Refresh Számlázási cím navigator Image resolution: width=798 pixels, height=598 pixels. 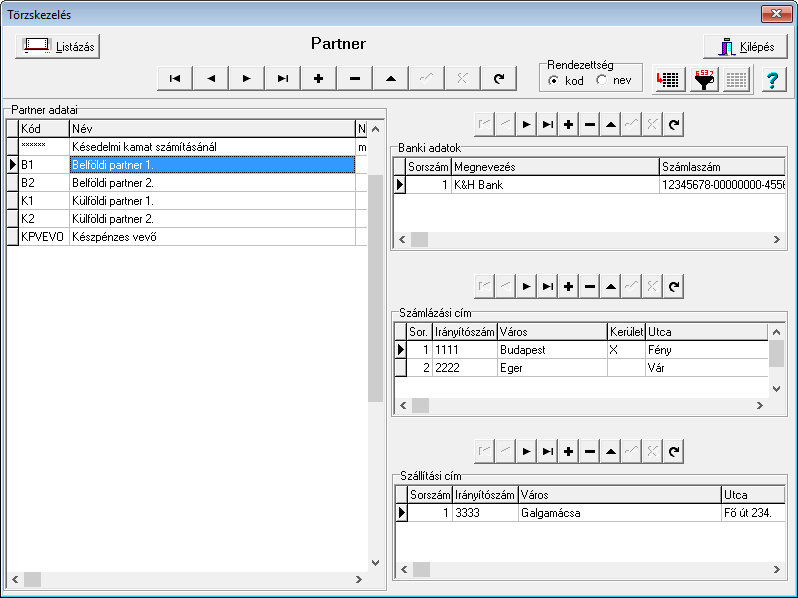pyautogui.click(x=674, y=287)
